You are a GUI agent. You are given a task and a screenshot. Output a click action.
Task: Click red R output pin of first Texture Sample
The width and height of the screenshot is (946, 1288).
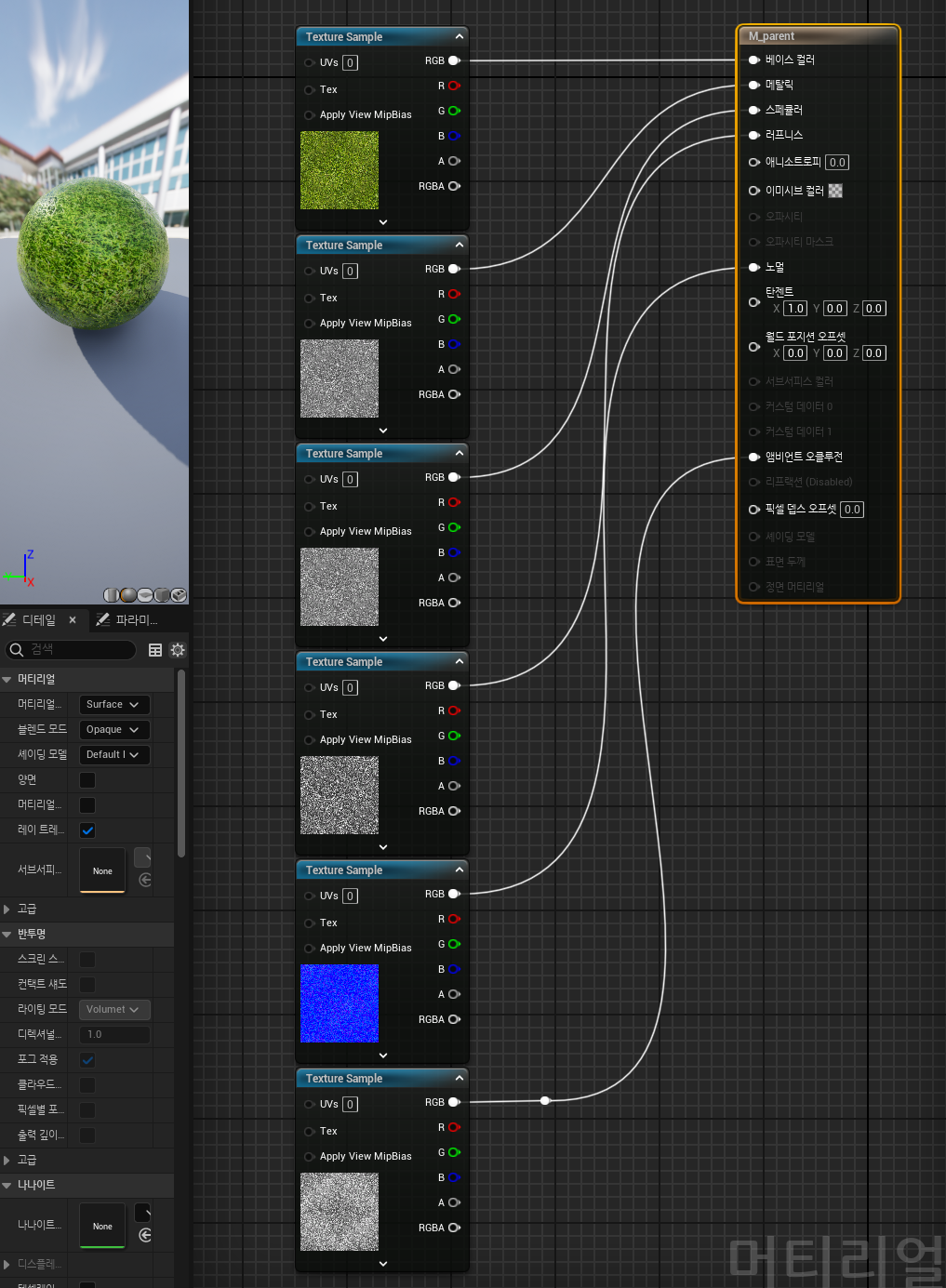point(454,86)
